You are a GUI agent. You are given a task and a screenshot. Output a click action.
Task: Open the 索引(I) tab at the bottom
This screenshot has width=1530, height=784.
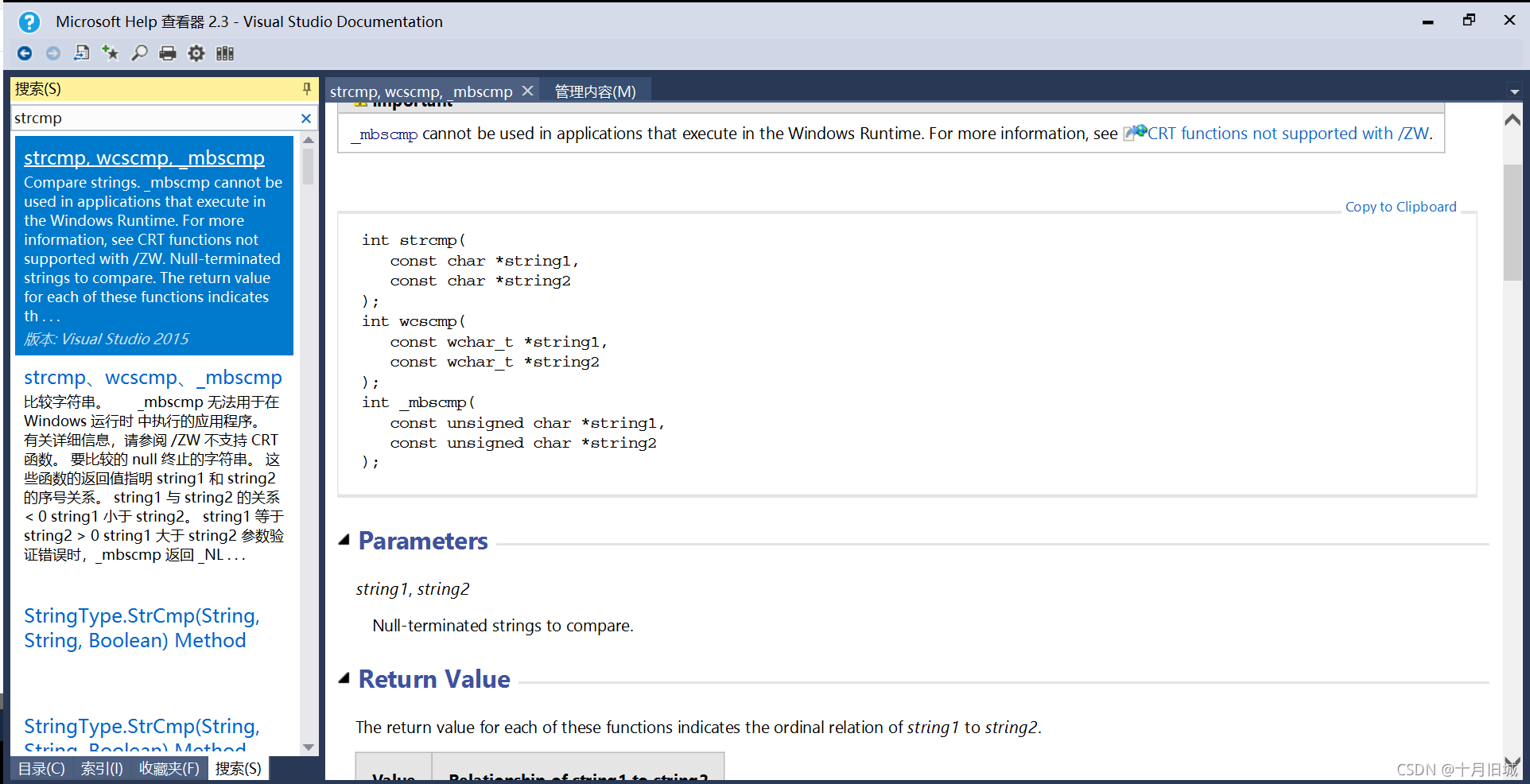102,768
